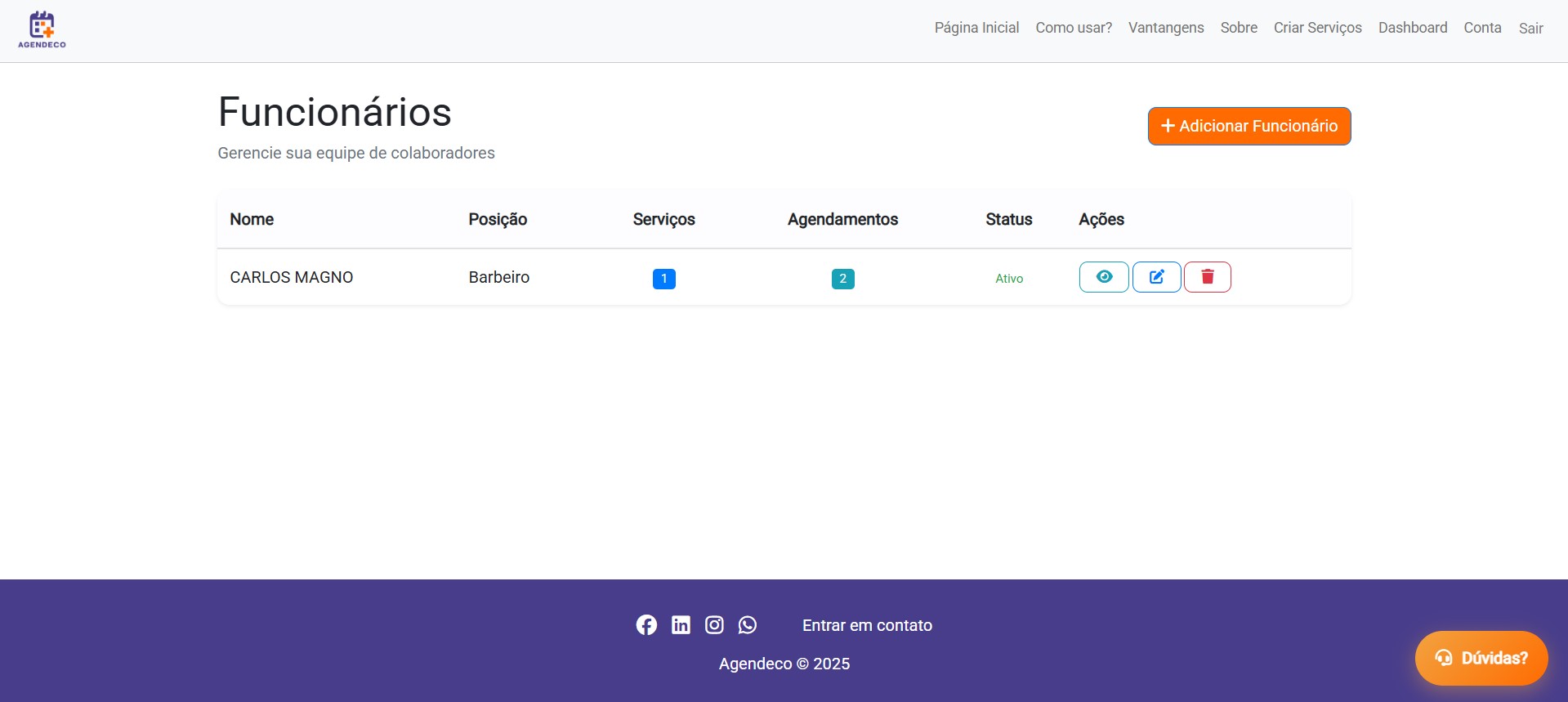Open the Dúvidas? help button
1568x702 pixels.
click(1481, 658)
